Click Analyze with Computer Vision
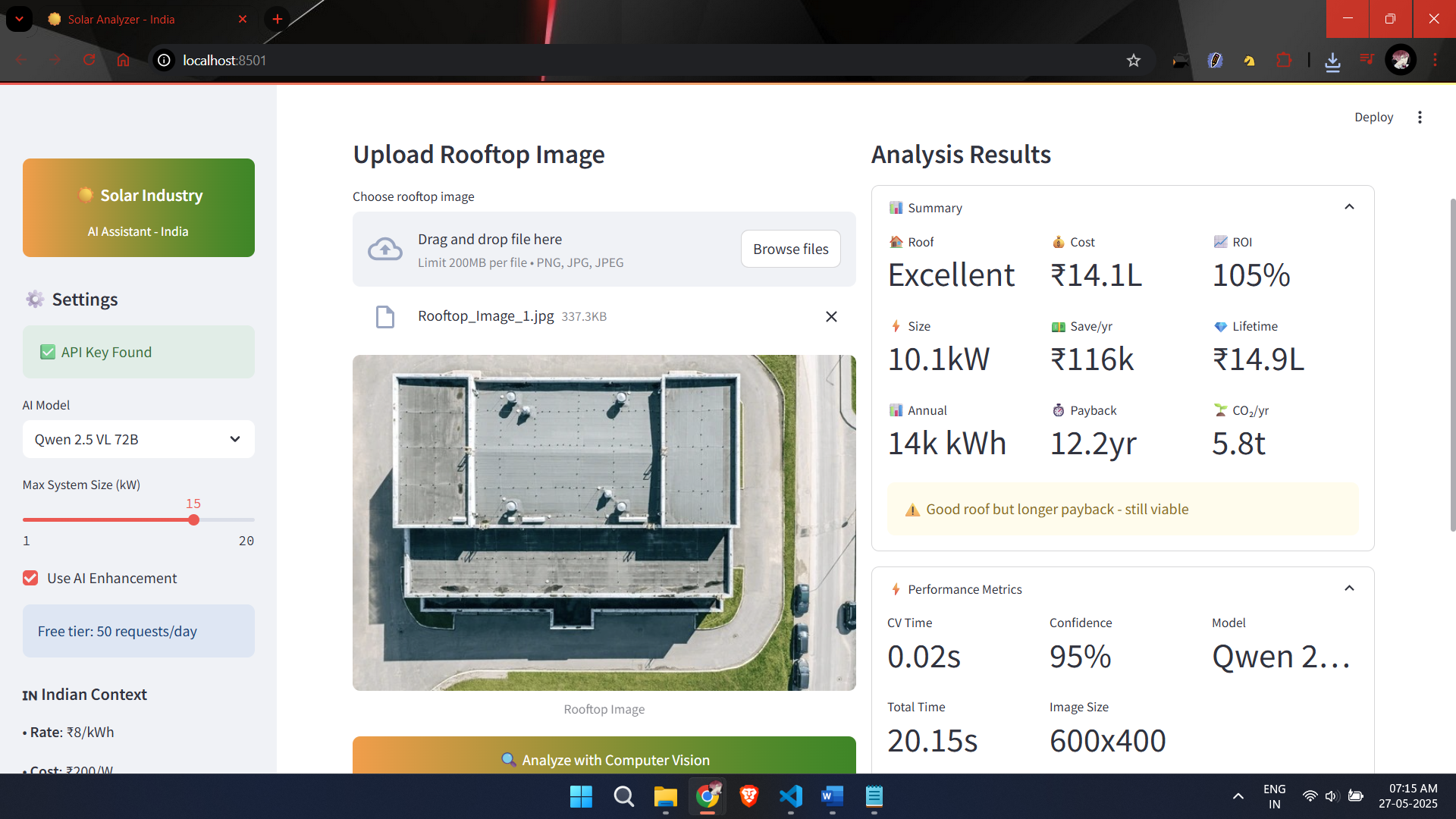Viewport: 1456px width, 819px height. point(604,759)
